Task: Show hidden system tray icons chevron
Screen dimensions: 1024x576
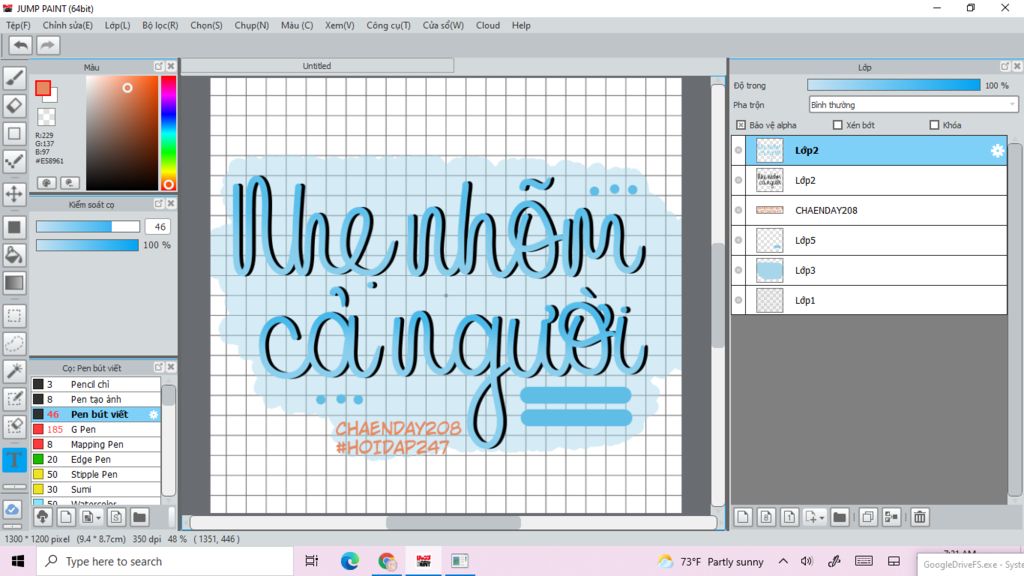Action: pos(783,562)
